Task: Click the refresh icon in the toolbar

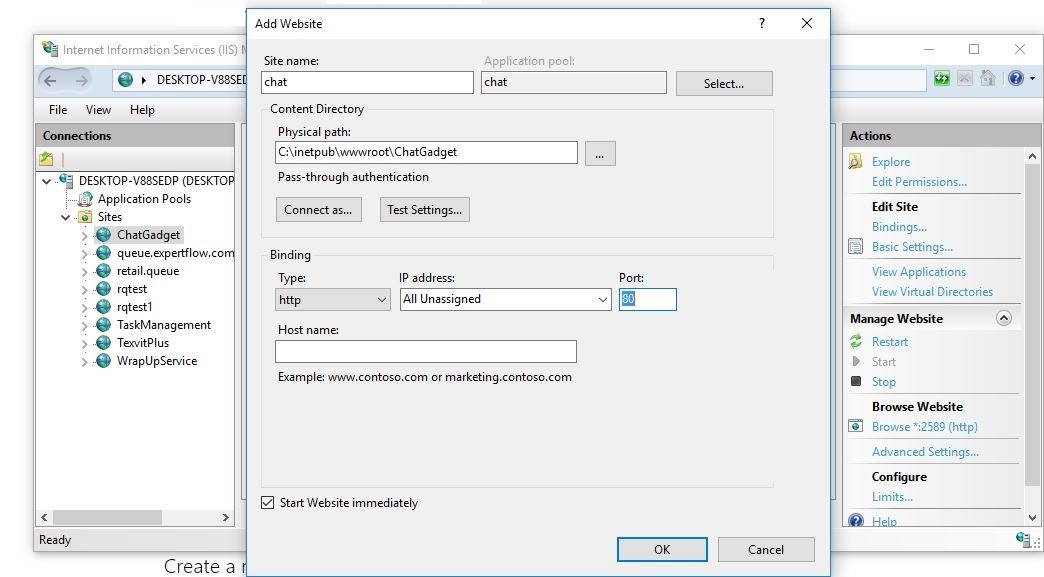Action: pos(941,79)
